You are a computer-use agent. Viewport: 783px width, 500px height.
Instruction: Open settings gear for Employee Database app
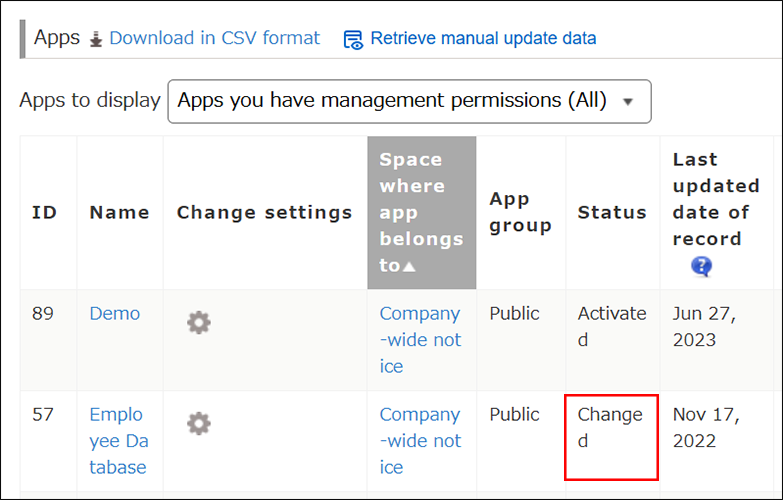click(x=199, y=423)
